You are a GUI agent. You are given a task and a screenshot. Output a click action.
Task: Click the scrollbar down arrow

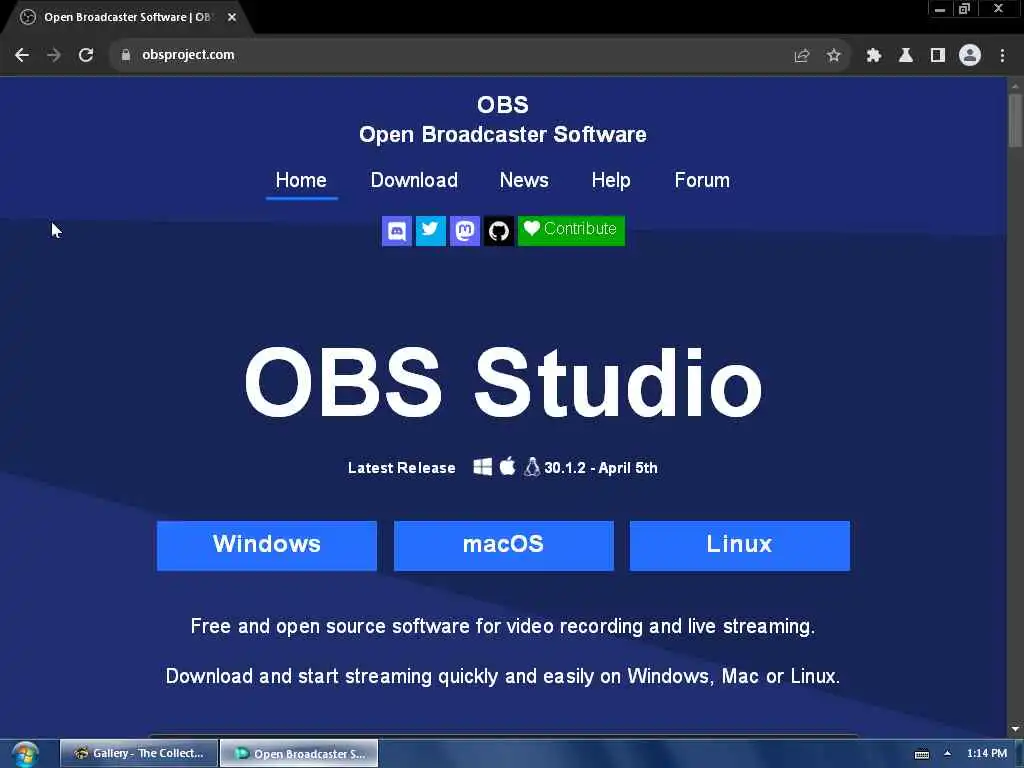(1015, 729)
